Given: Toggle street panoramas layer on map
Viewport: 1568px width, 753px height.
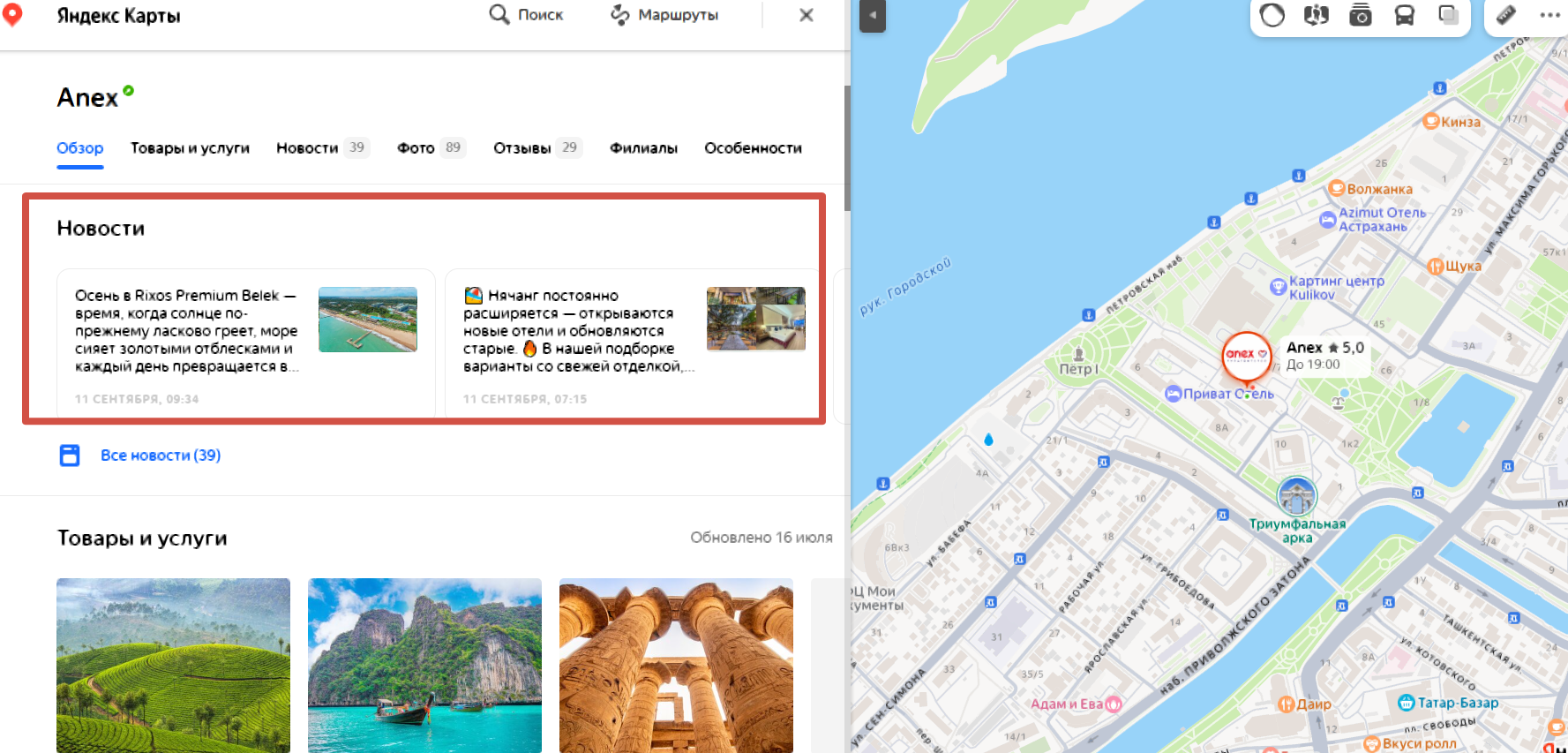Looking at the screenshot, I should [x=1316, y=15].
